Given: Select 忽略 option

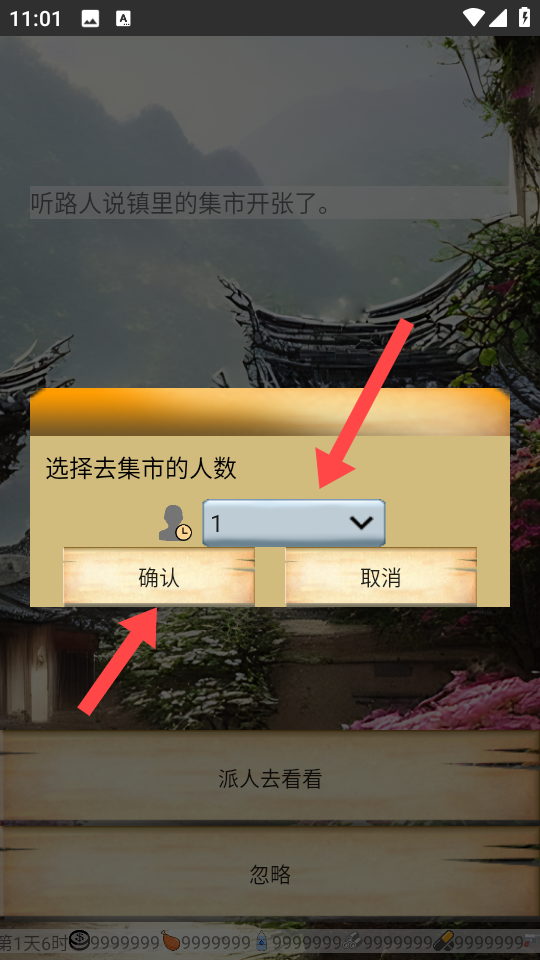Looking at the screenshot, I should coord(270,874).
